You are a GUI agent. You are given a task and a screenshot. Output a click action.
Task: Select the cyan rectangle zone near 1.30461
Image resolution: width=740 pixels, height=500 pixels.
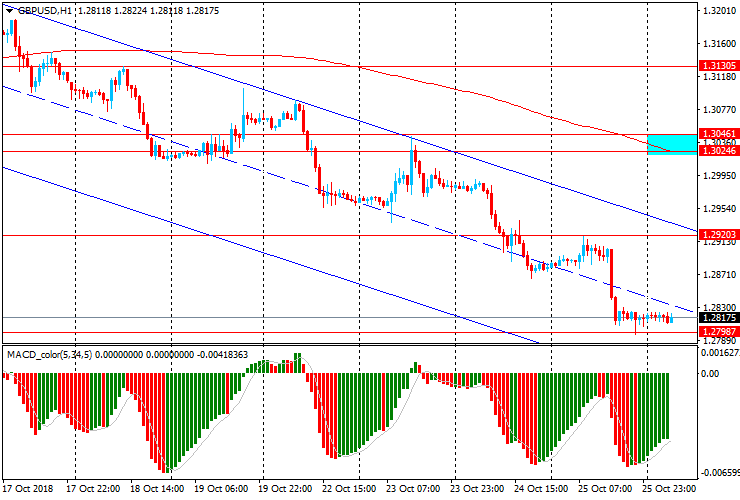point(672,144)
